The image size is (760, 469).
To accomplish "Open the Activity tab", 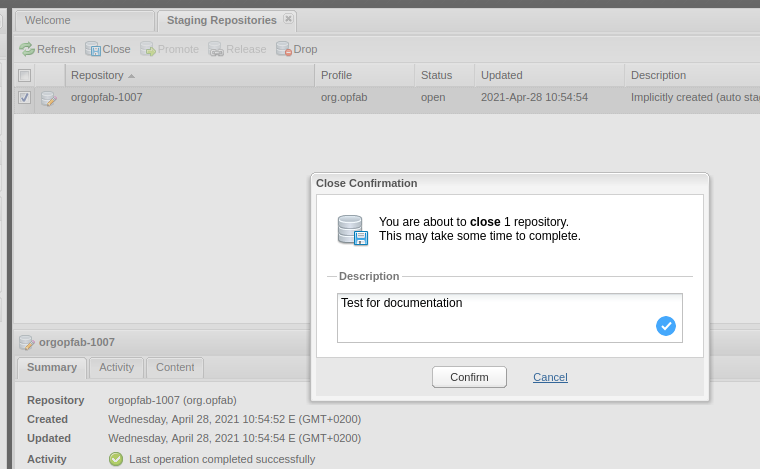I will coord(116,367).
